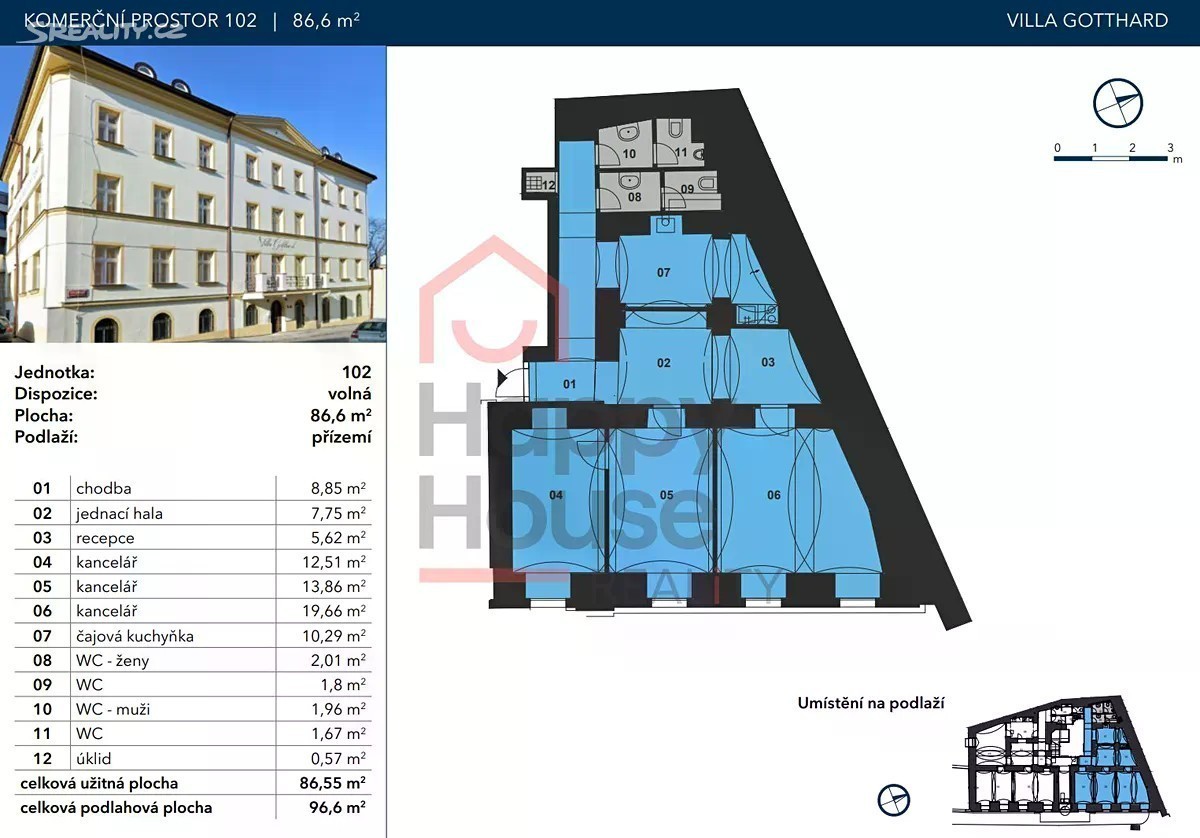Viewport: 1200px width, 838px height.
Task: Click the 'Plocha:' label
Action: (x=44, y=416)
